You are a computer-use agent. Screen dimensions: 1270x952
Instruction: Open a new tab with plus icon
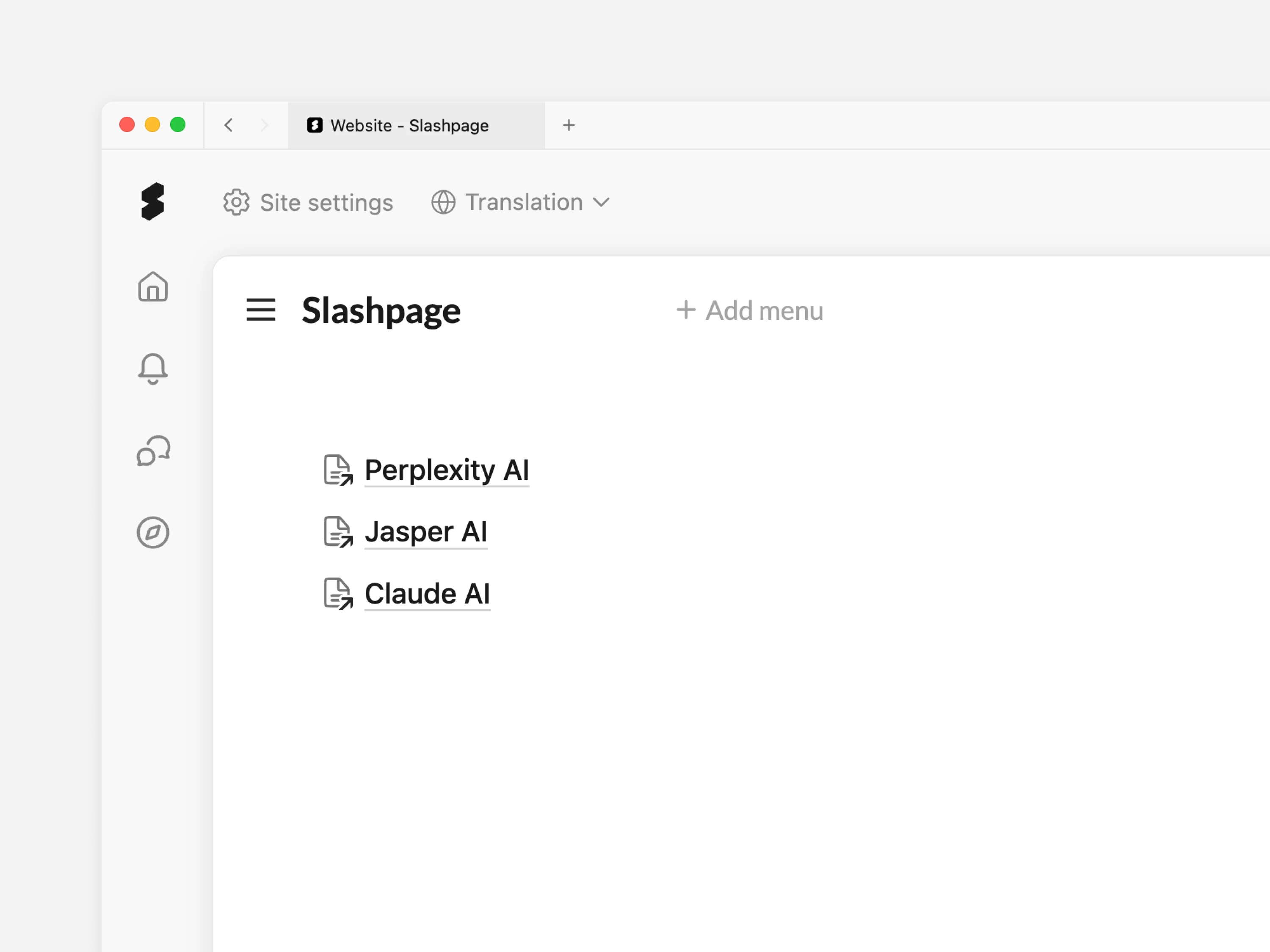(569, 125)
